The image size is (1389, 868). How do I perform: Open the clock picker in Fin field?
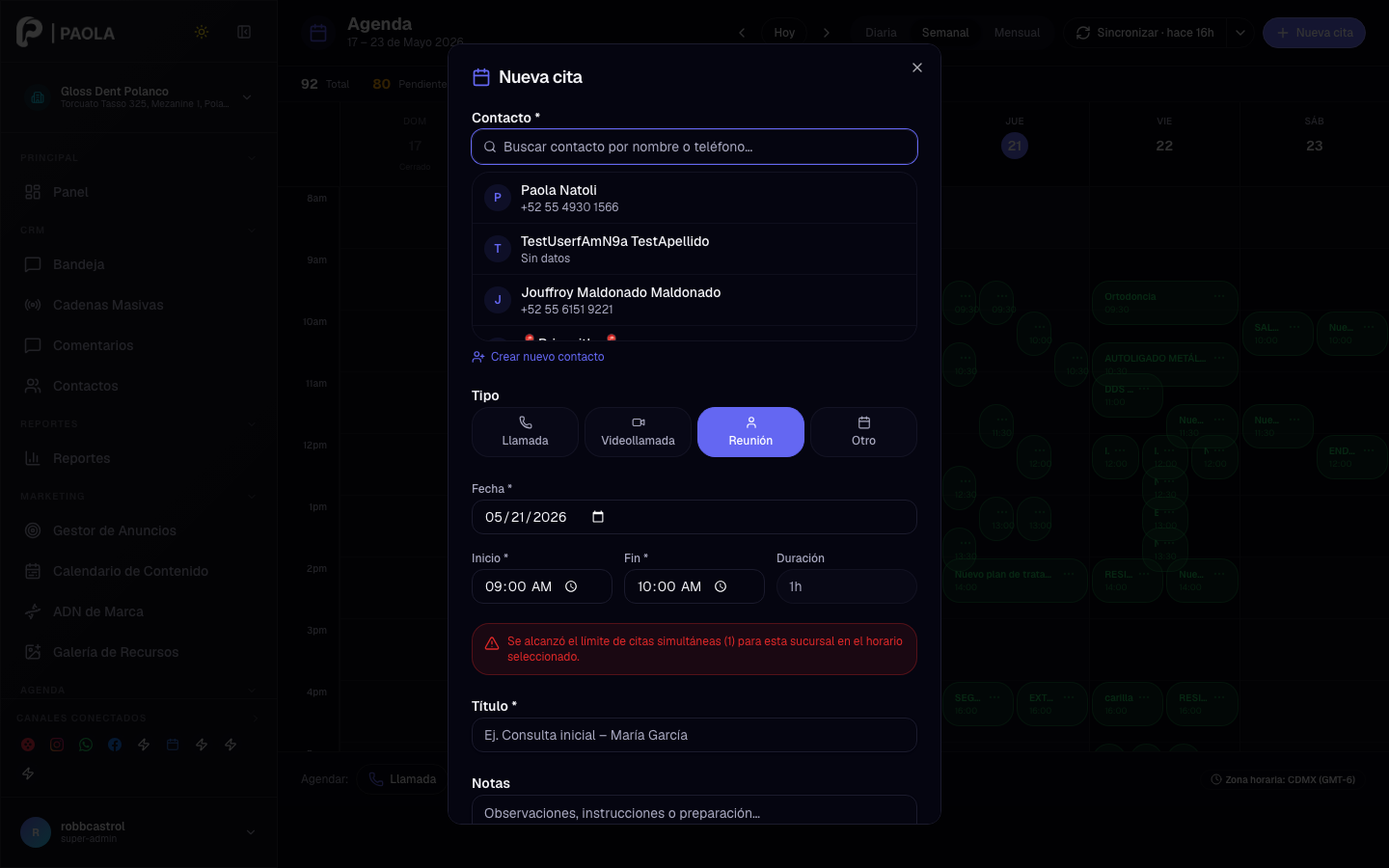721,586
